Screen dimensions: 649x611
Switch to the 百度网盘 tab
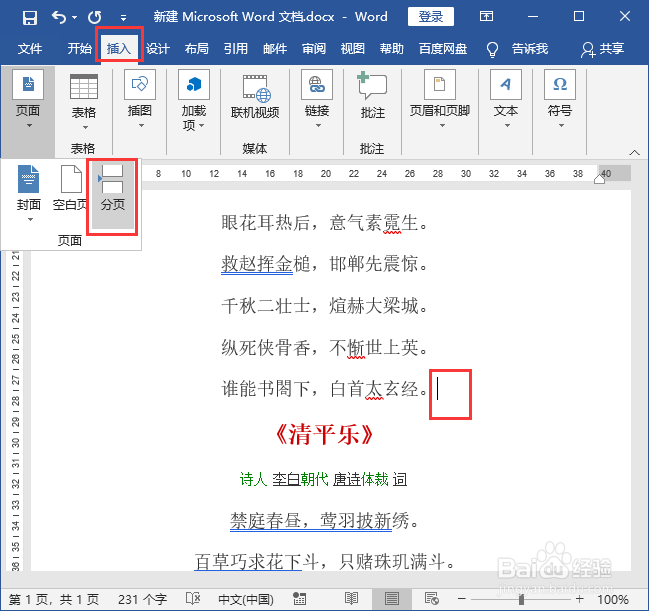click(443, 48)
